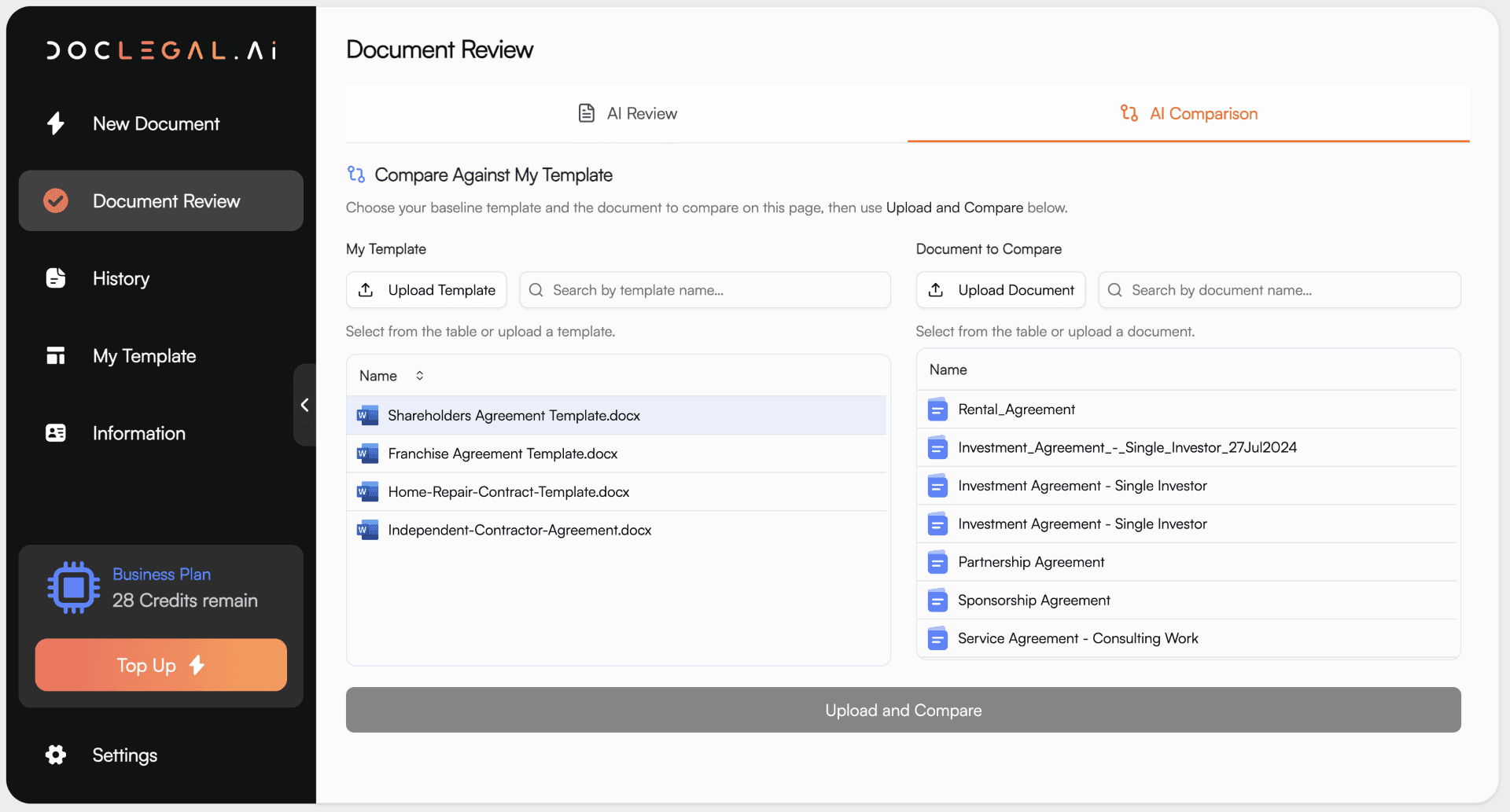Open New Document from the sidebar
The image size is (1510, 812).
[161, 123]
